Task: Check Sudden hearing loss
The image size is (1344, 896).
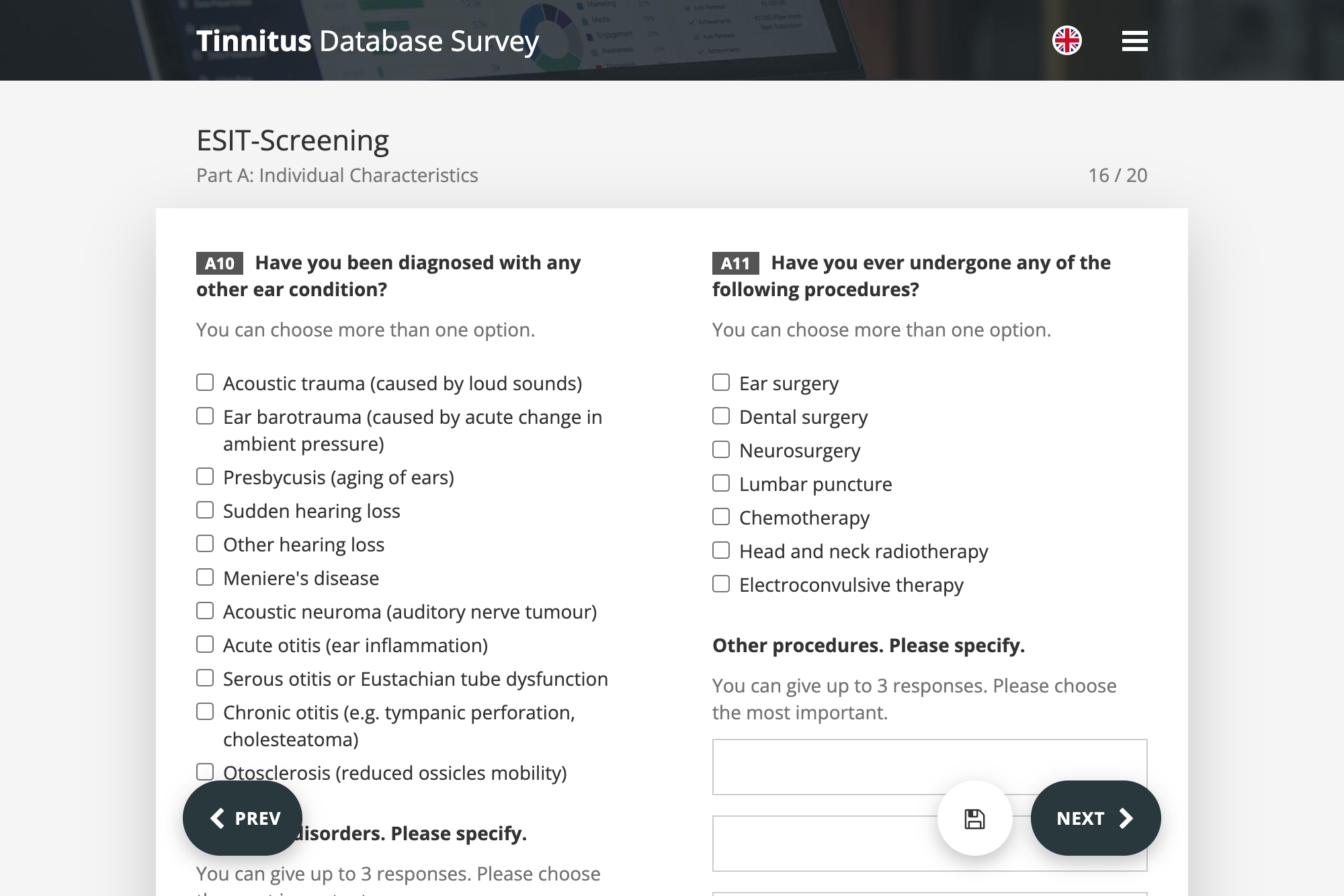Action: pyautogui.click(x=205, y=510)
